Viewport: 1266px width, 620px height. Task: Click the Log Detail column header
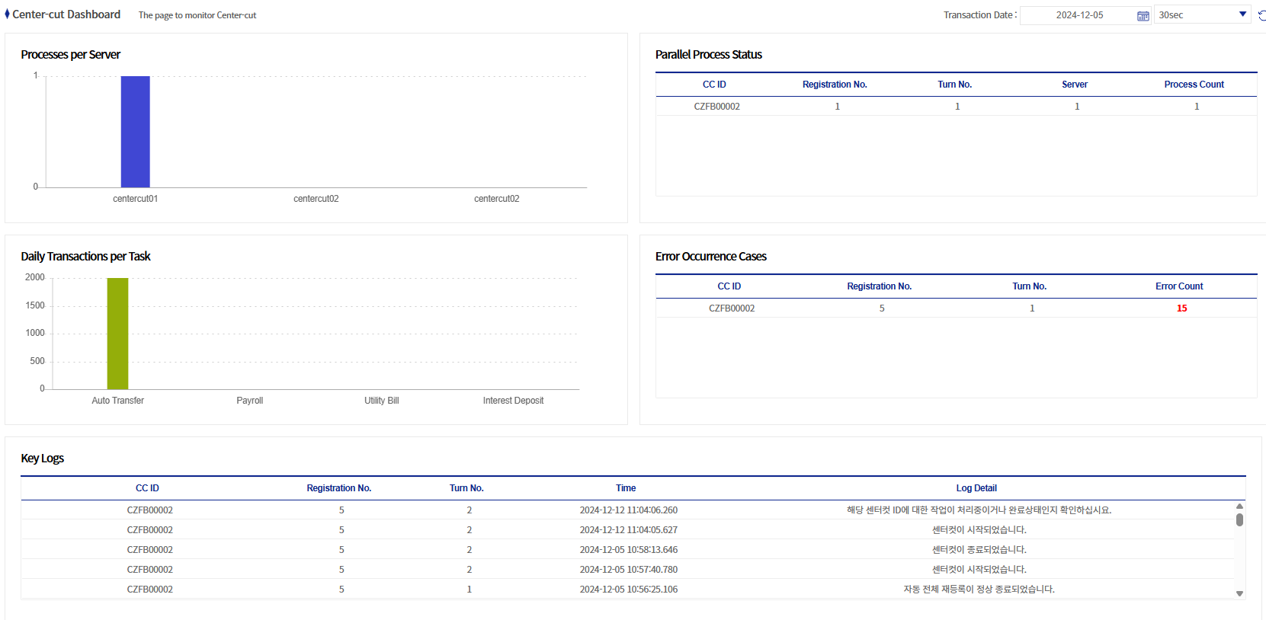976,488
